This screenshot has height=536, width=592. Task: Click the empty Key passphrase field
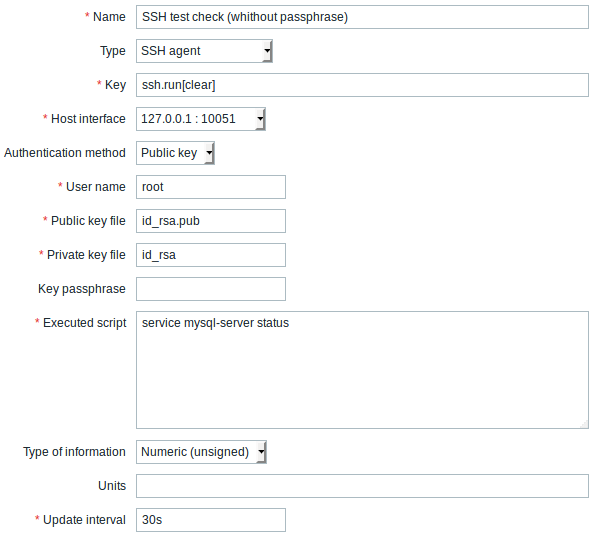[x=211, y=289]
